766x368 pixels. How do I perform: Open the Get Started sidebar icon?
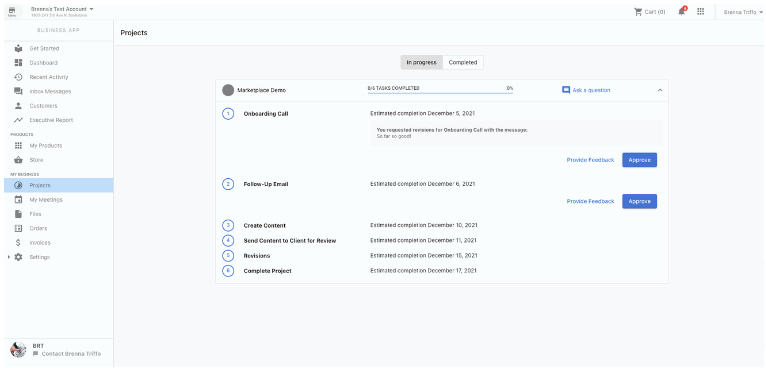coord(19,48)
